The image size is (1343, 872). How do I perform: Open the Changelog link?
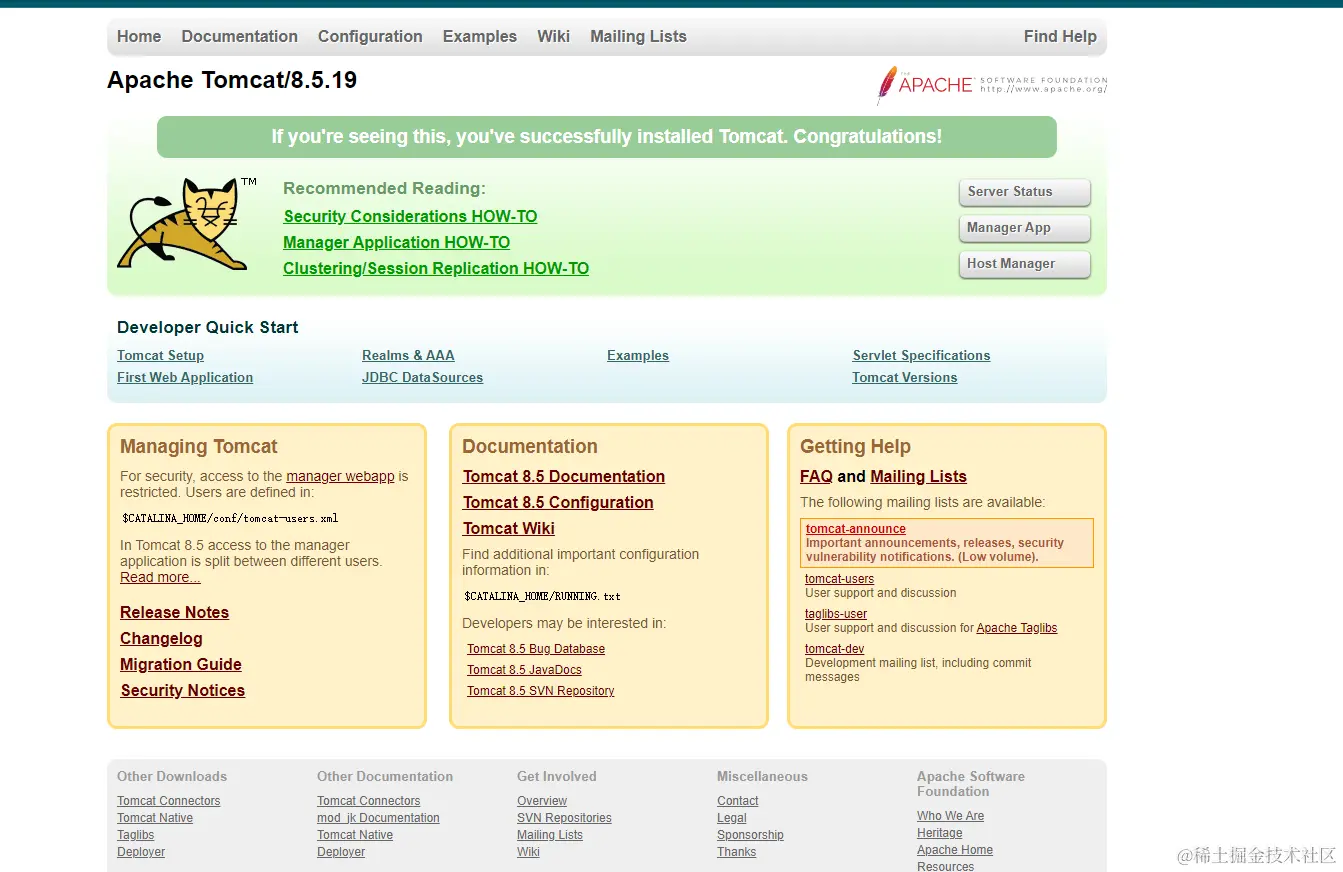tap(161, 638)
